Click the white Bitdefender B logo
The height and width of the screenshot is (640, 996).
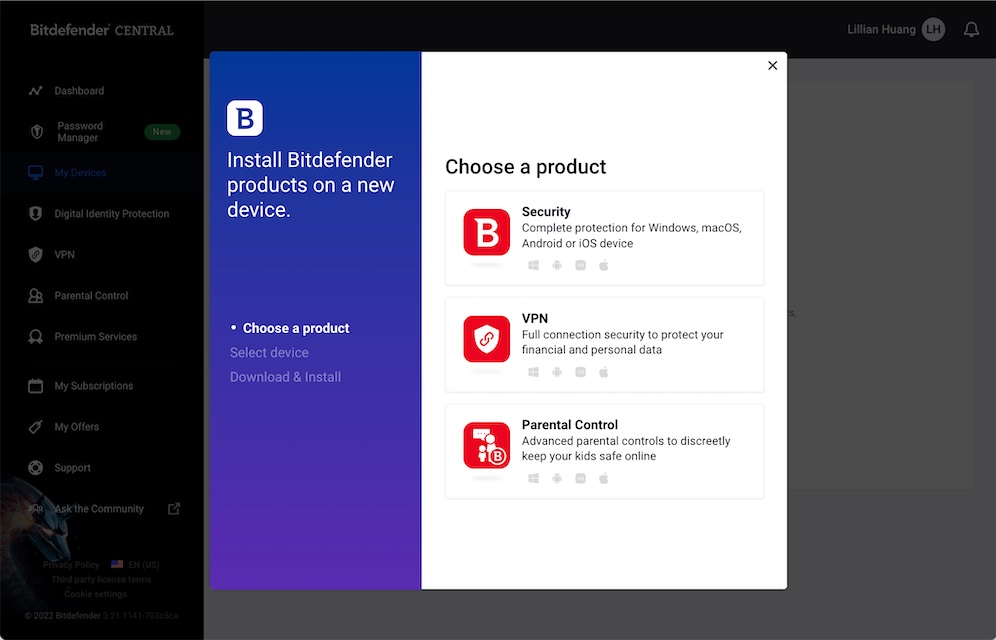point(245,118)
